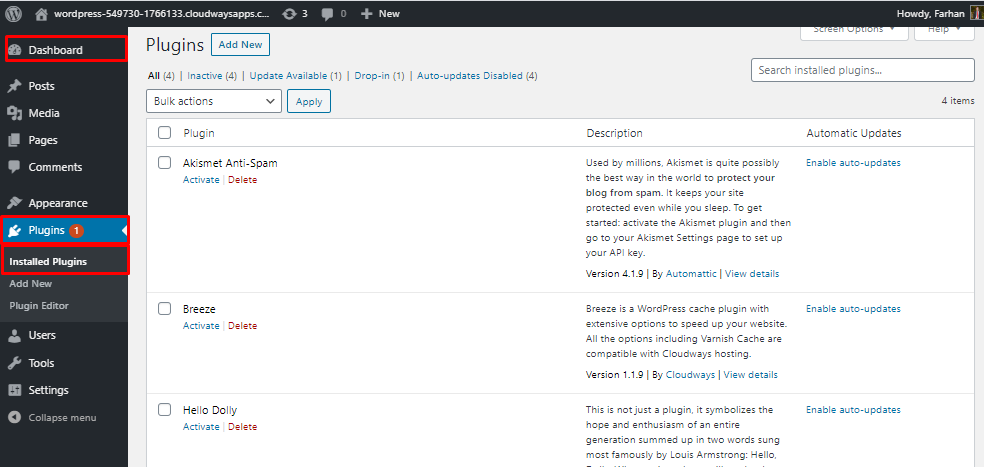The width and height of the screenshot is (984, 467).
Task: Click the plus New icon
Action: pyautogui.click(x=367, y=13)
